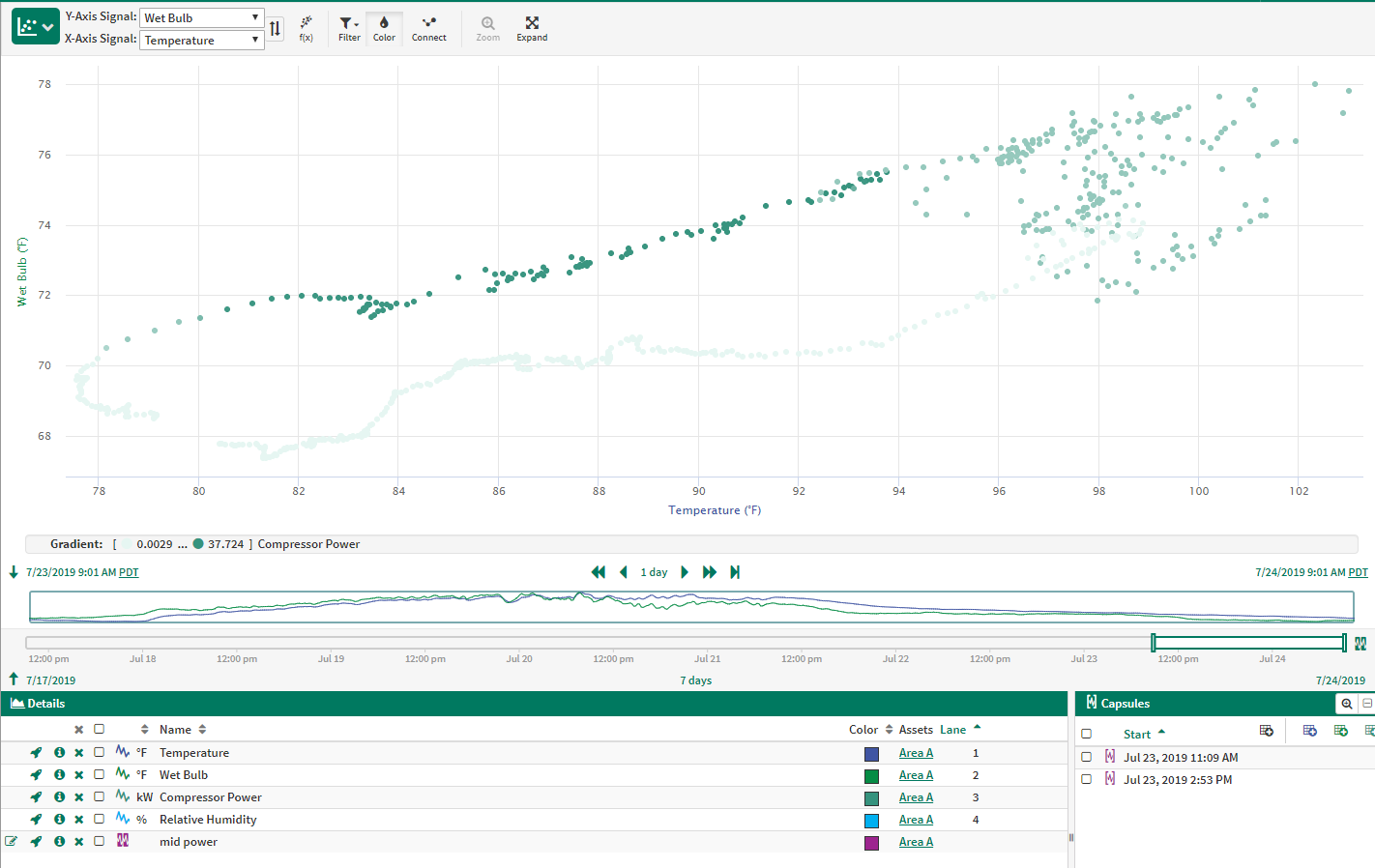Select the Color toolbar option

click(384, 28)
